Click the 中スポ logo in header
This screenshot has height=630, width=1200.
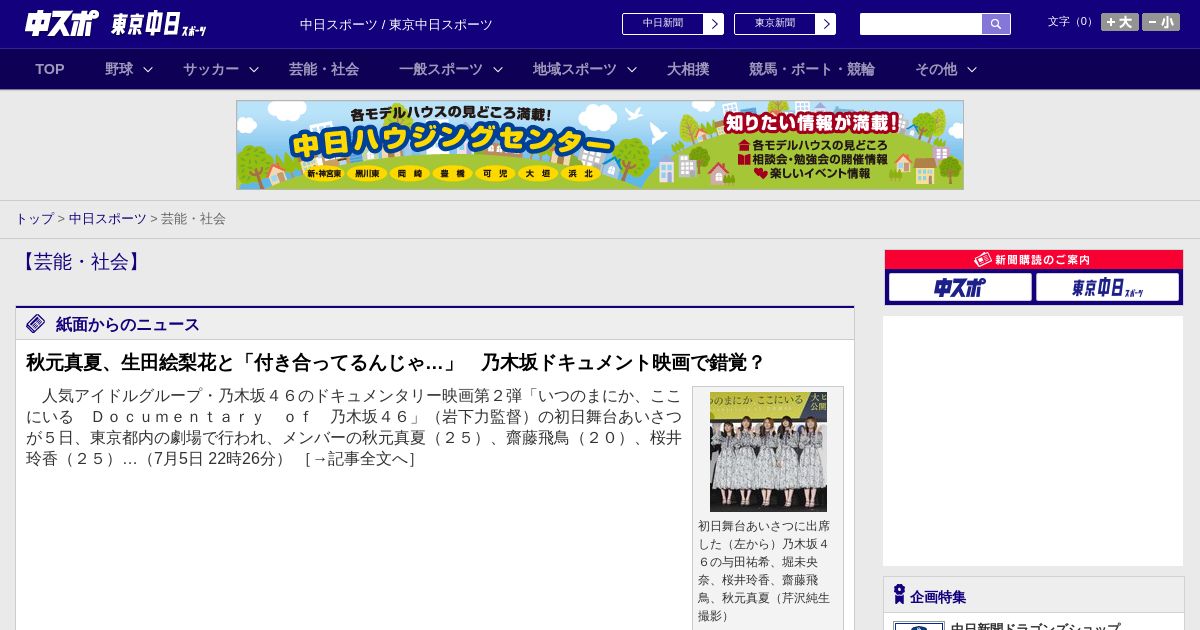62,23
